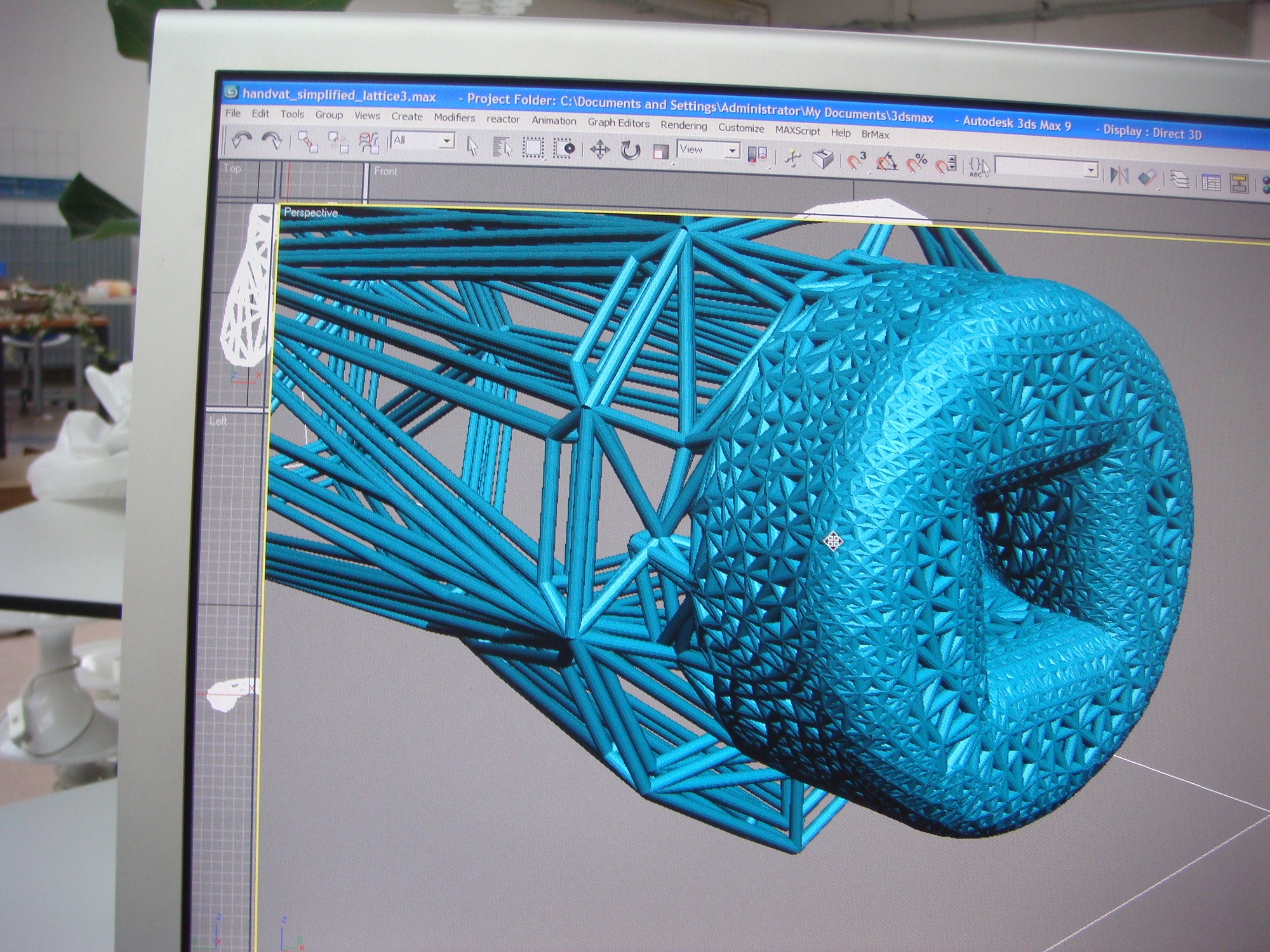The image size is (1270, 952).
Task: Open the Layer Manager icon
Action: (1180, 180)
